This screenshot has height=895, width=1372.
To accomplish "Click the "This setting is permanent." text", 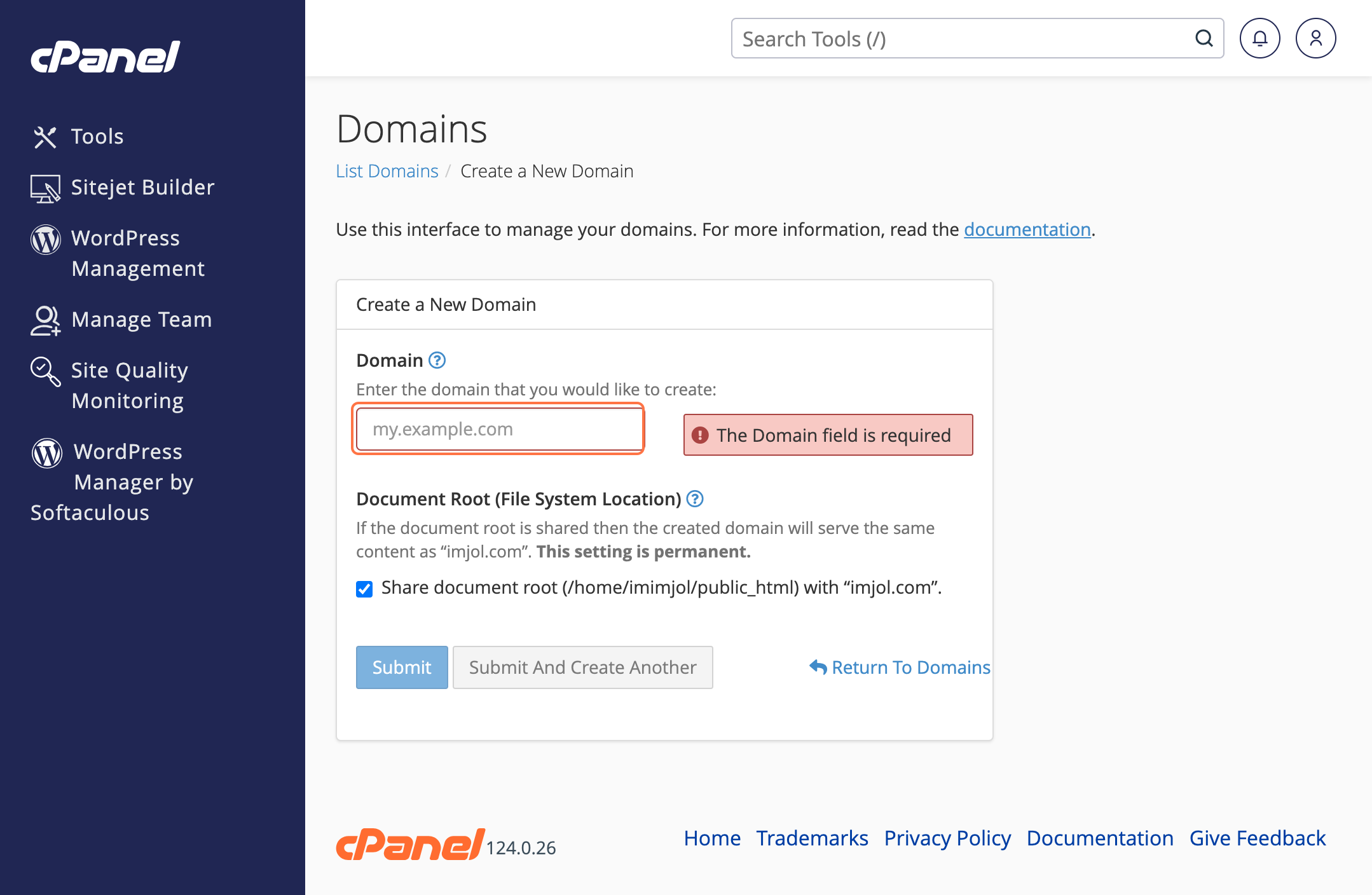I will (x=643, y=551).
